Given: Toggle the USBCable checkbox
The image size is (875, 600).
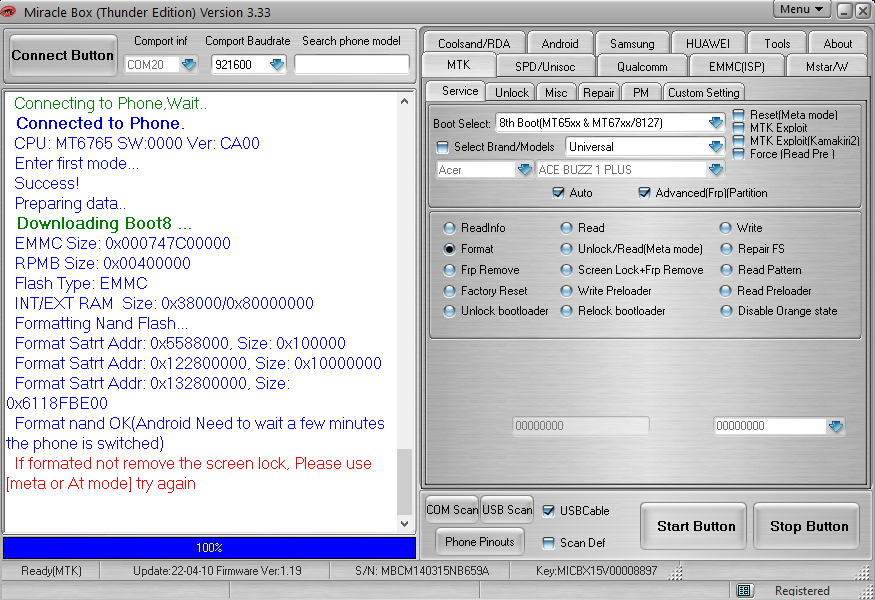Looking at the screenshot, I should coord(549,511).
